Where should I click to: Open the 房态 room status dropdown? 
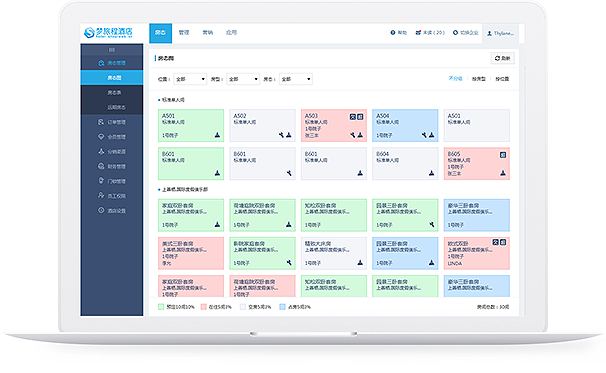tap(296, 79)
